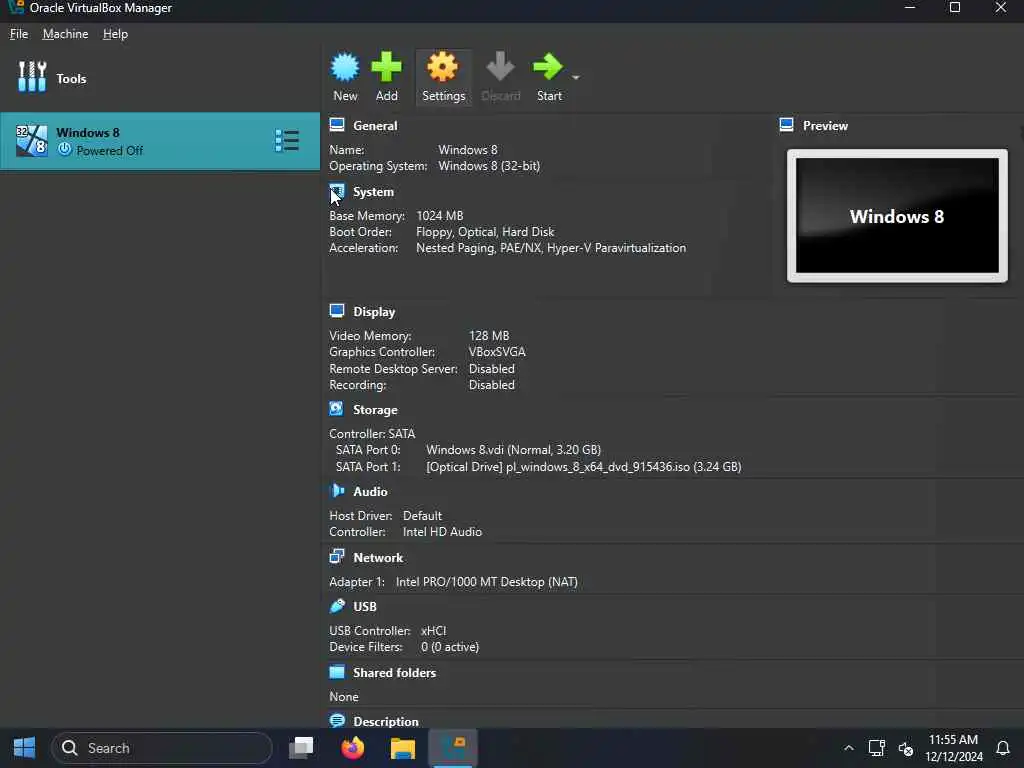Open the Start button dropdown arrow
The height and width of the screenshot is (768, 1024).
pos(575,77)
